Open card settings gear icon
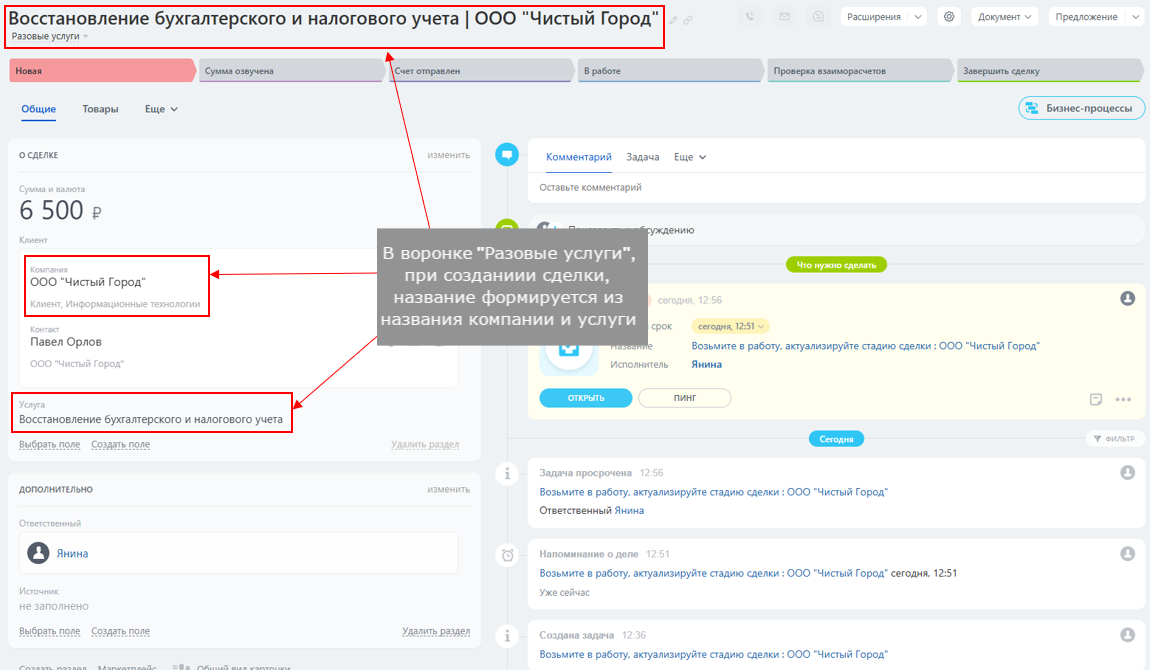 pyautogui.click(x=949, y=16)
